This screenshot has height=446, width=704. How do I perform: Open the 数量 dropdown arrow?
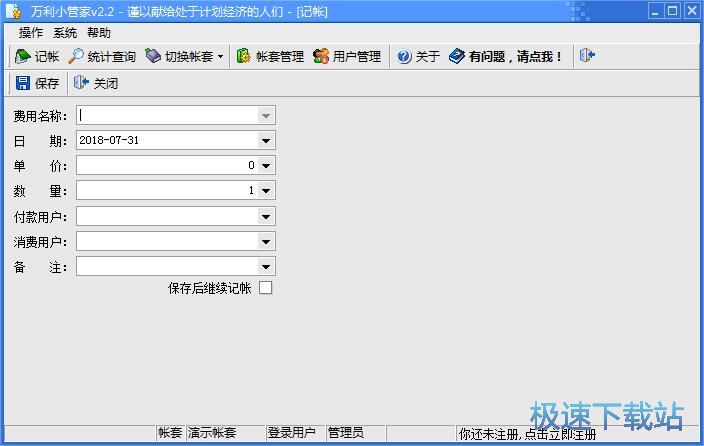point(266,190)
